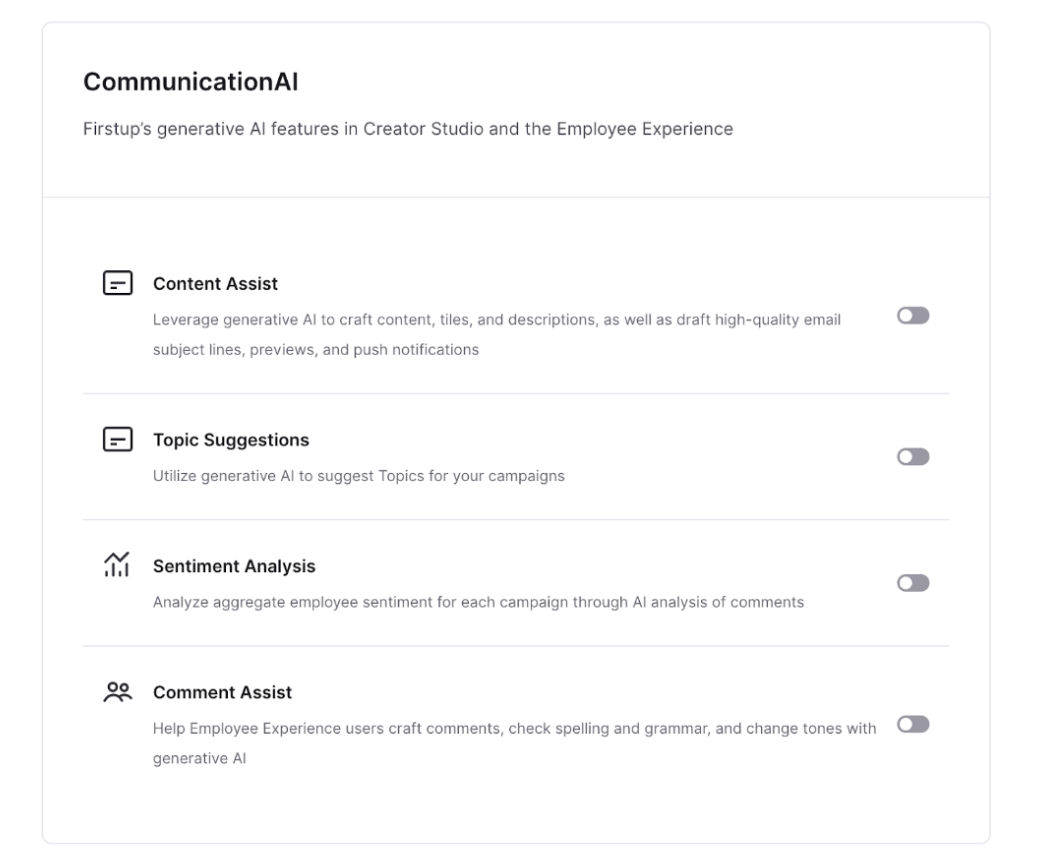Image resolution: width=1061 pixels, height=862 pixels.
Task: Select the Comment Assist heading
Action: coord(223,692)
